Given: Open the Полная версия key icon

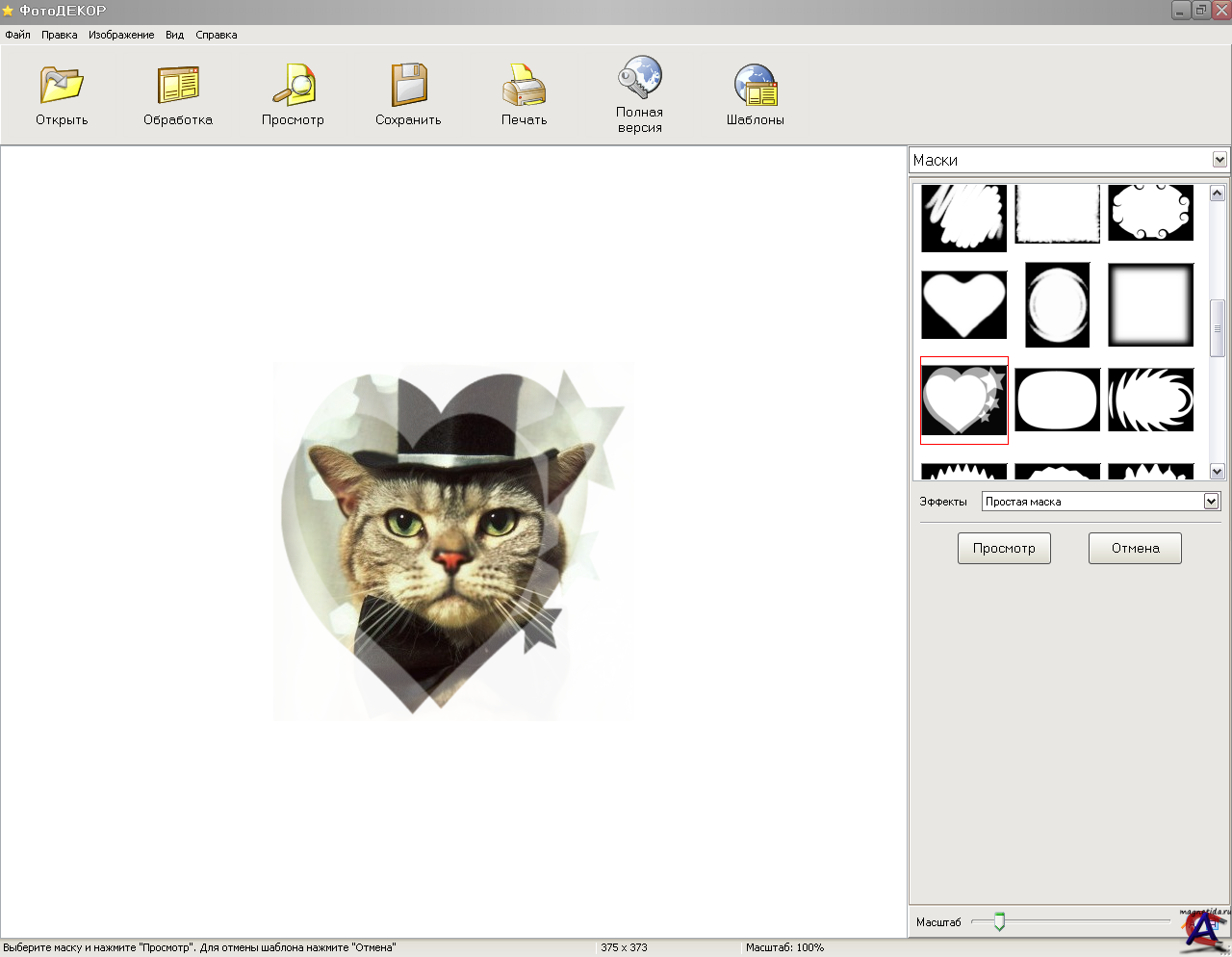Looking at the screenshot, I should tap(640, 77).
